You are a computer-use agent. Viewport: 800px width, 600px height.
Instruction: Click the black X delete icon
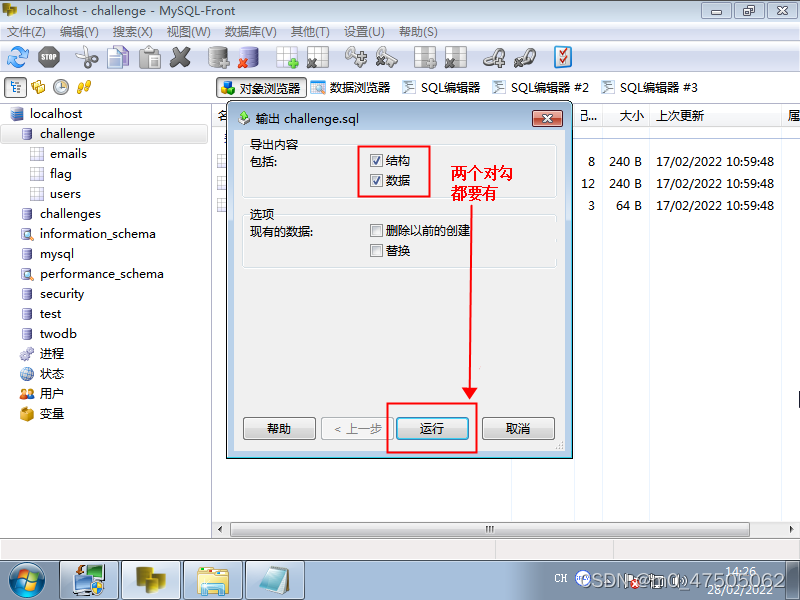(180, 57)
